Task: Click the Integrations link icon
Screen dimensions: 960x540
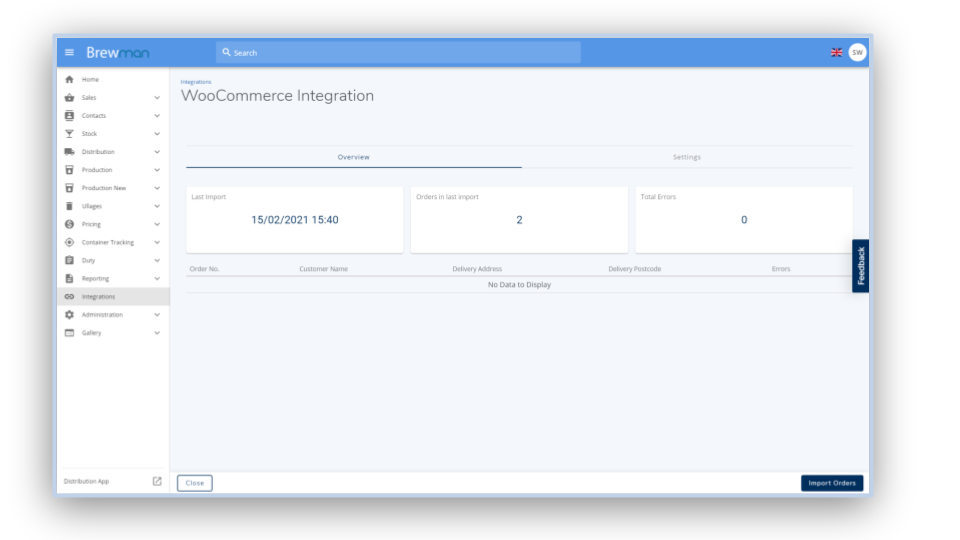Action: point(69,296)
